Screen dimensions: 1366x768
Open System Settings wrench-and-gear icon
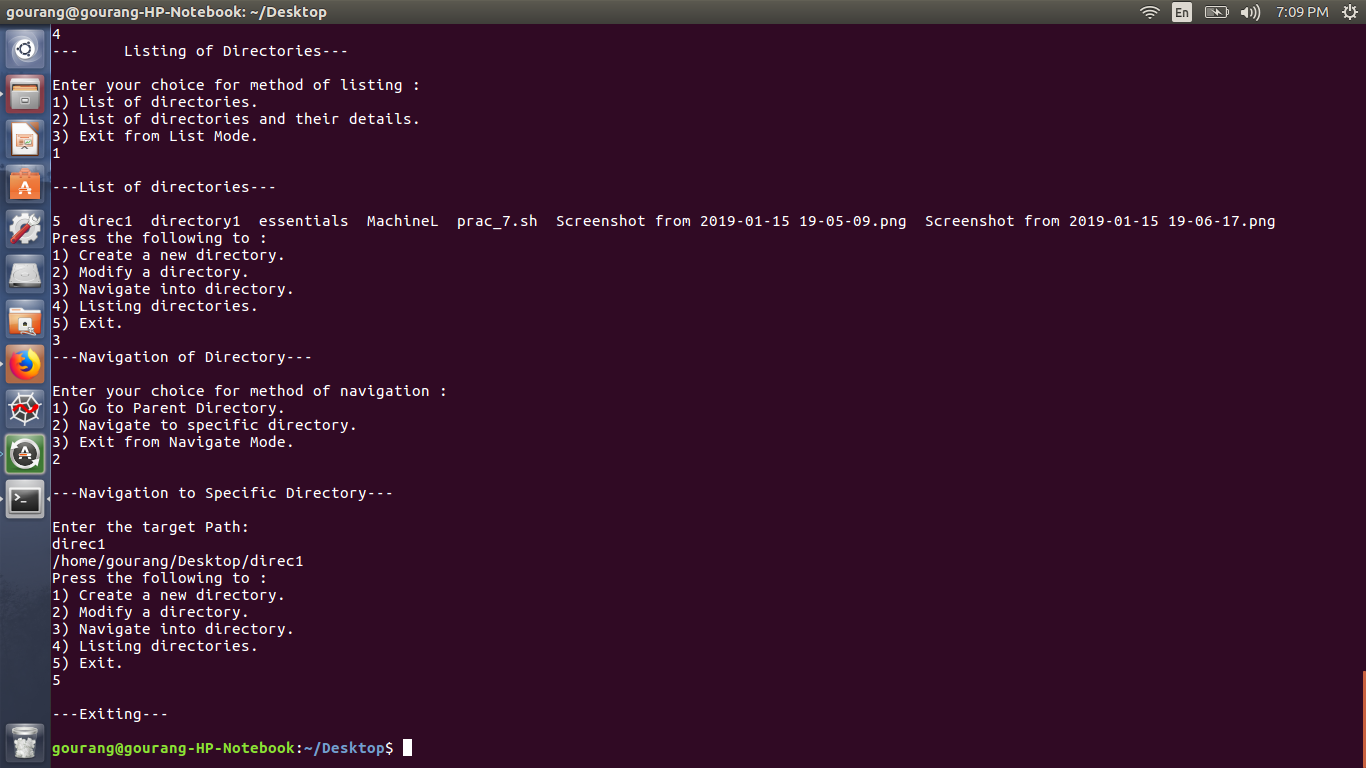(x=25, y=229)
